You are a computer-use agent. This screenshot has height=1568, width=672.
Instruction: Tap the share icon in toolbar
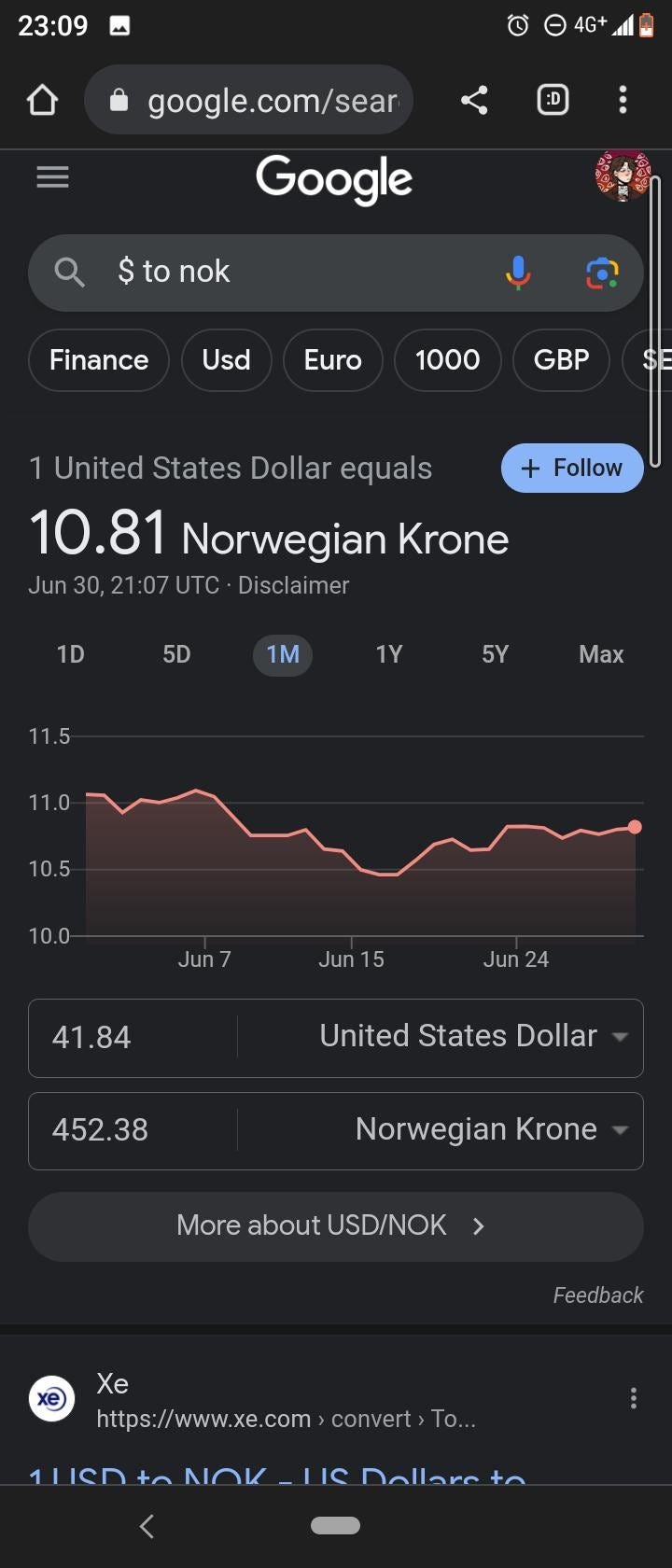pyautogui.click(x=474, y=100)
